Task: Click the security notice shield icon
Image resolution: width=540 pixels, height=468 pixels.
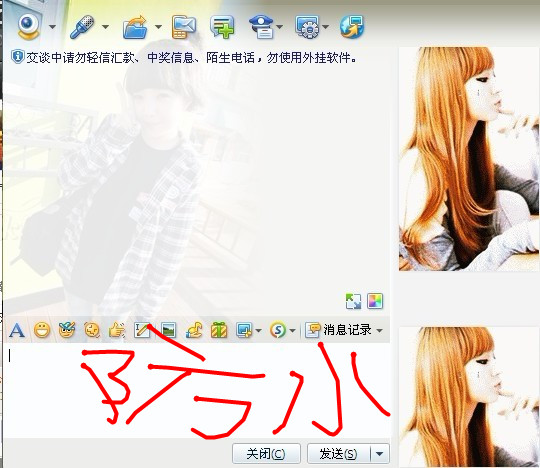Action: point(17,57)
